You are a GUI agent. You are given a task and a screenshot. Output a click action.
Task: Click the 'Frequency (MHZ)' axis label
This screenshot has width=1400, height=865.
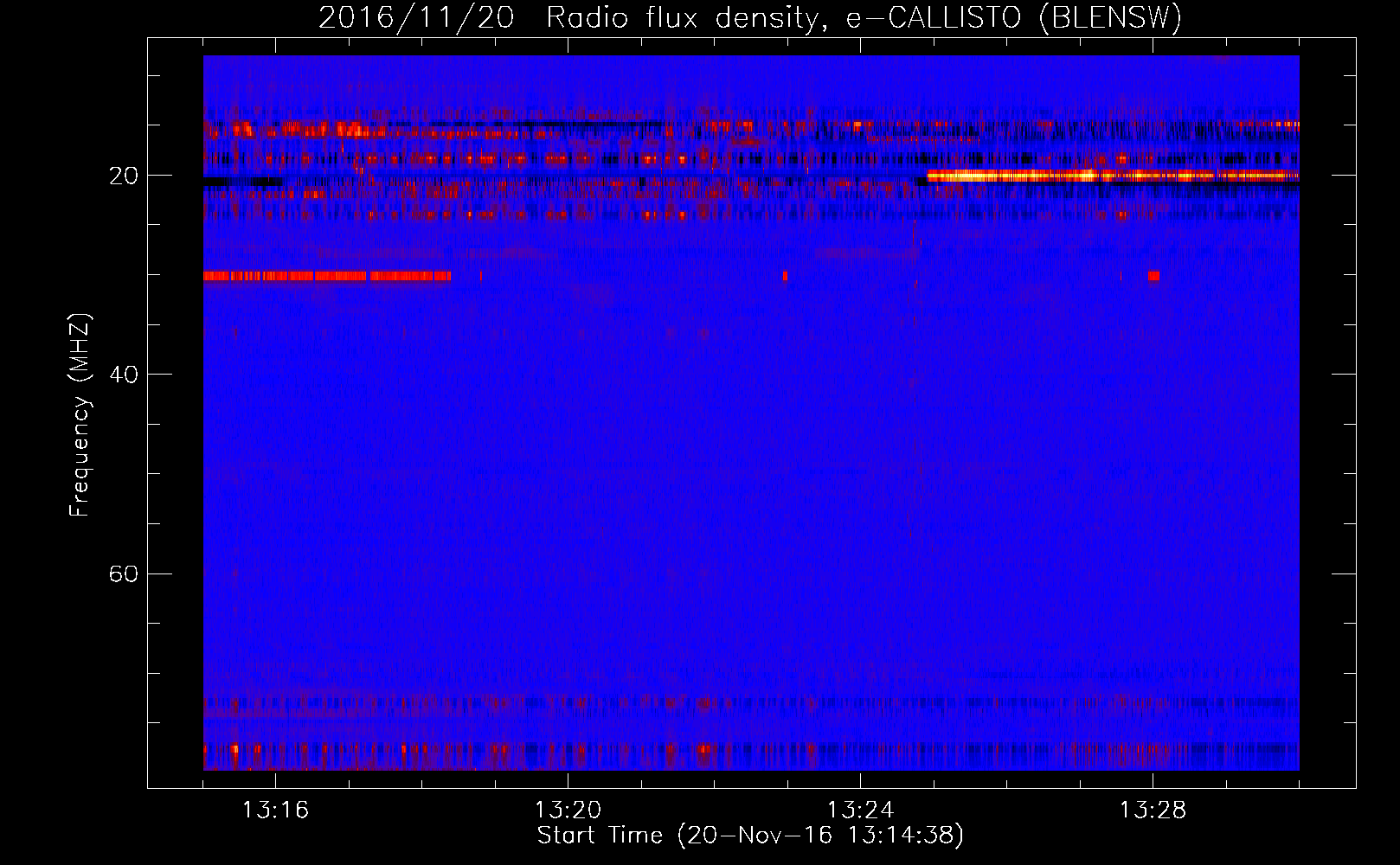pos(80,415)
